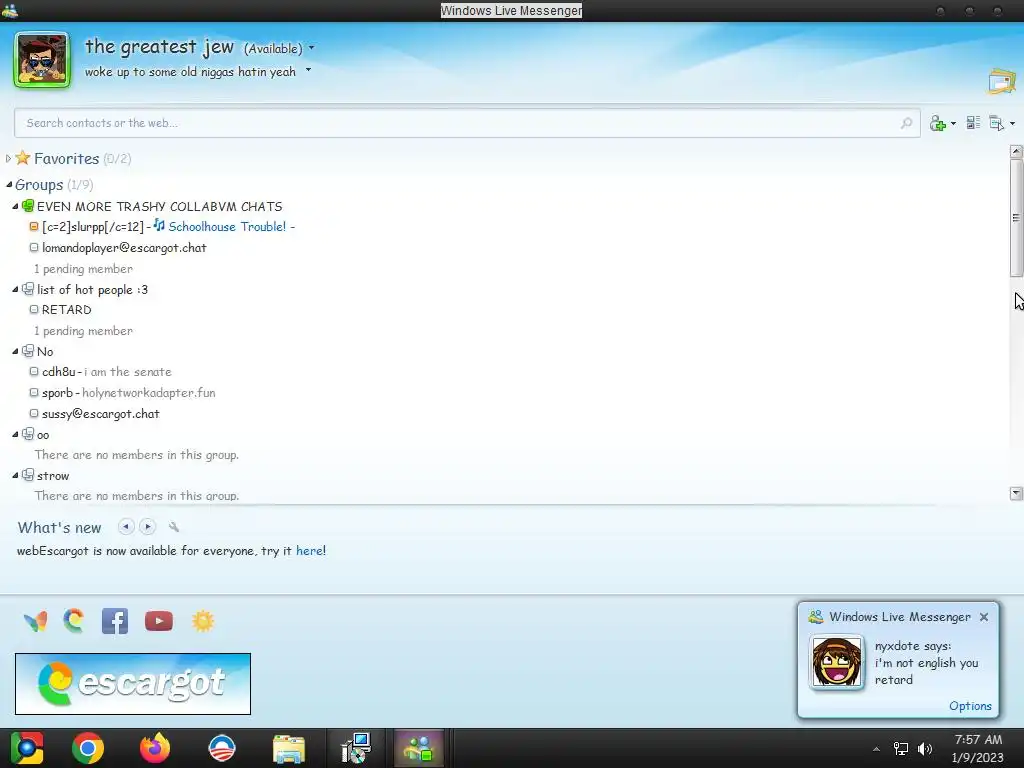Collapse the oo group
This screenshot has width=1024, height=768.
click(15, 434)
